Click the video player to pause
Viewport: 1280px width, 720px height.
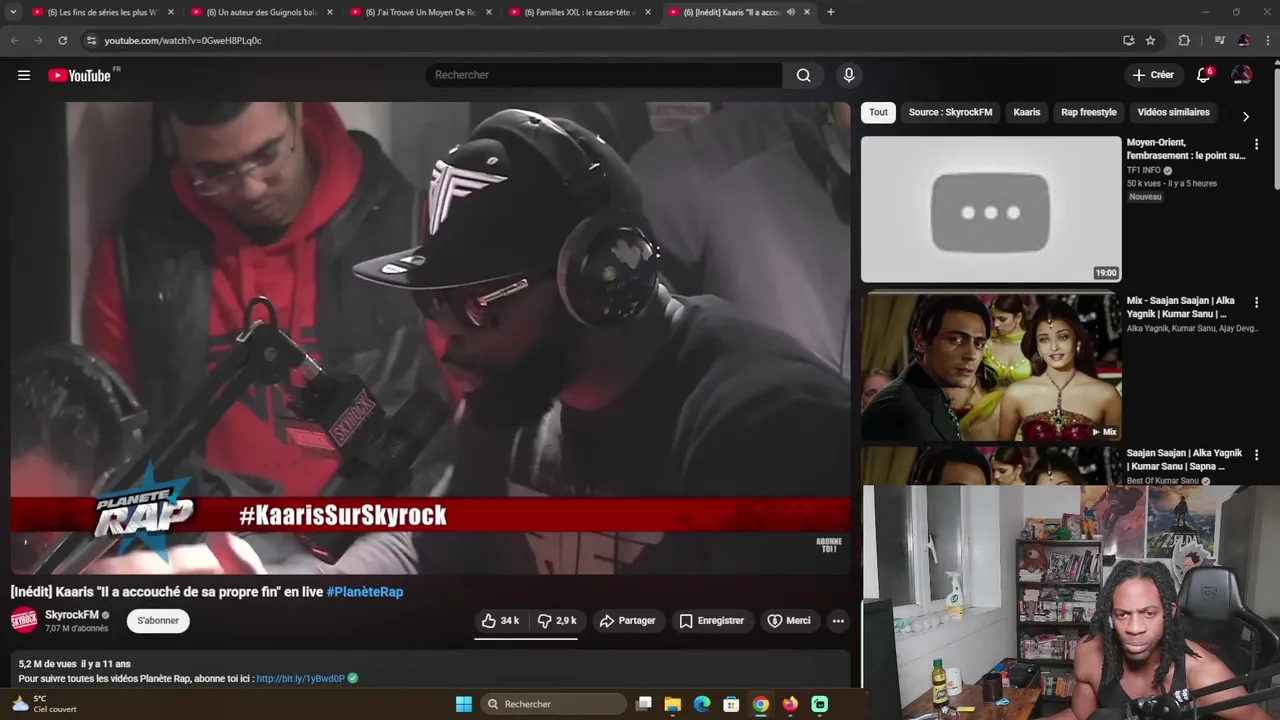tap(430, 338)
